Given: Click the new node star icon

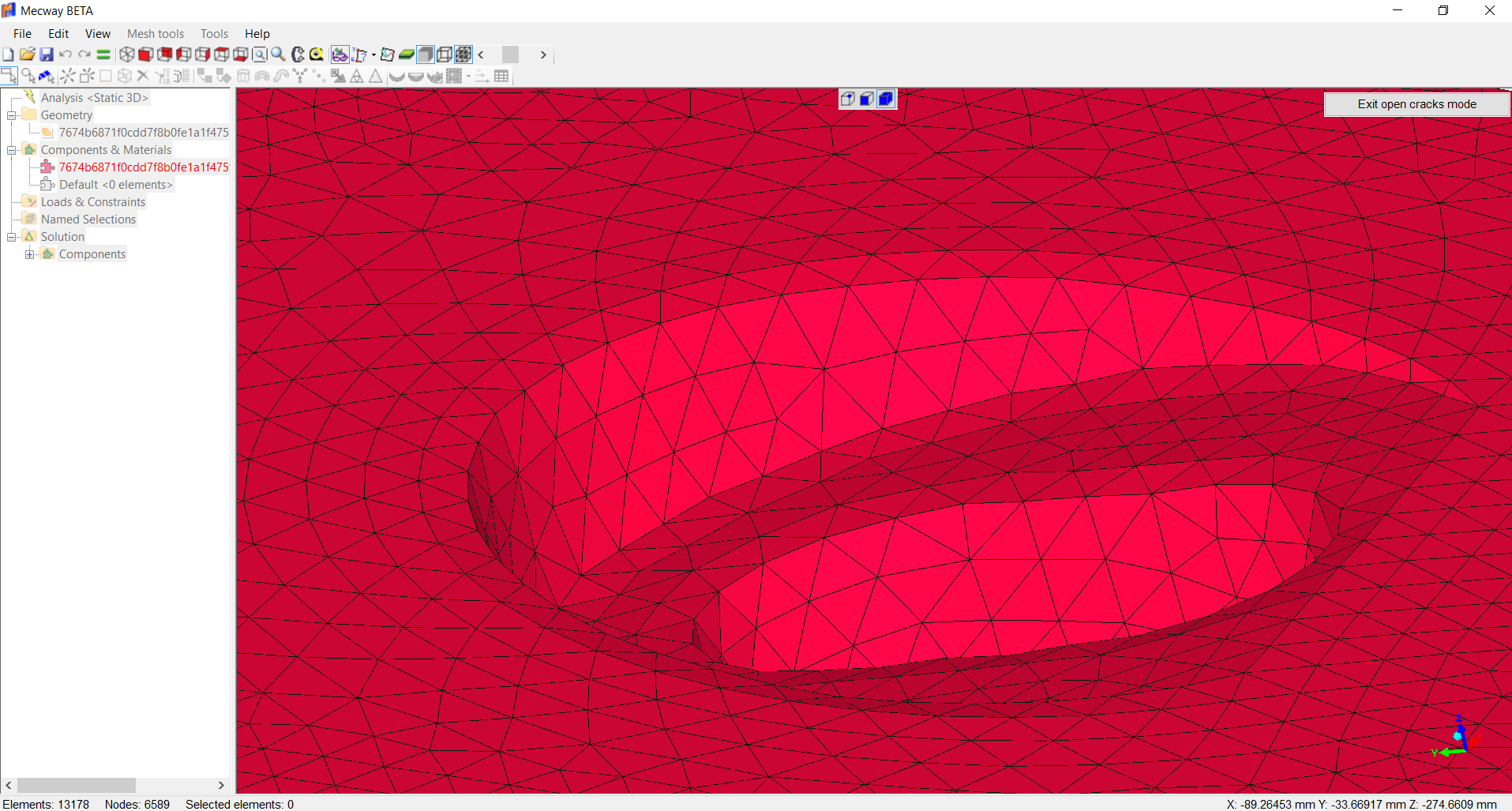Looking at the screenshot, I should tap(68, 76).
